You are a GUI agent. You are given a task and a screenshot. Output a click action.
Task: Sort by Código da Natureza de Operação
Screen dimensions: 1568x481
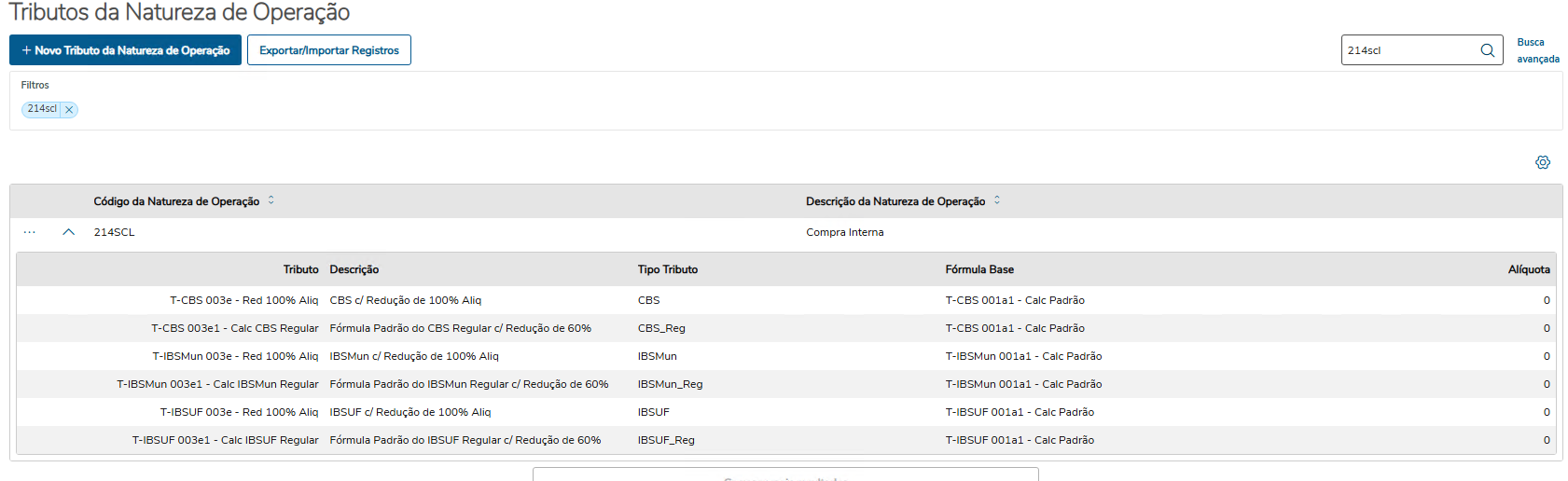pyautogui.click(x=271, y=200)
